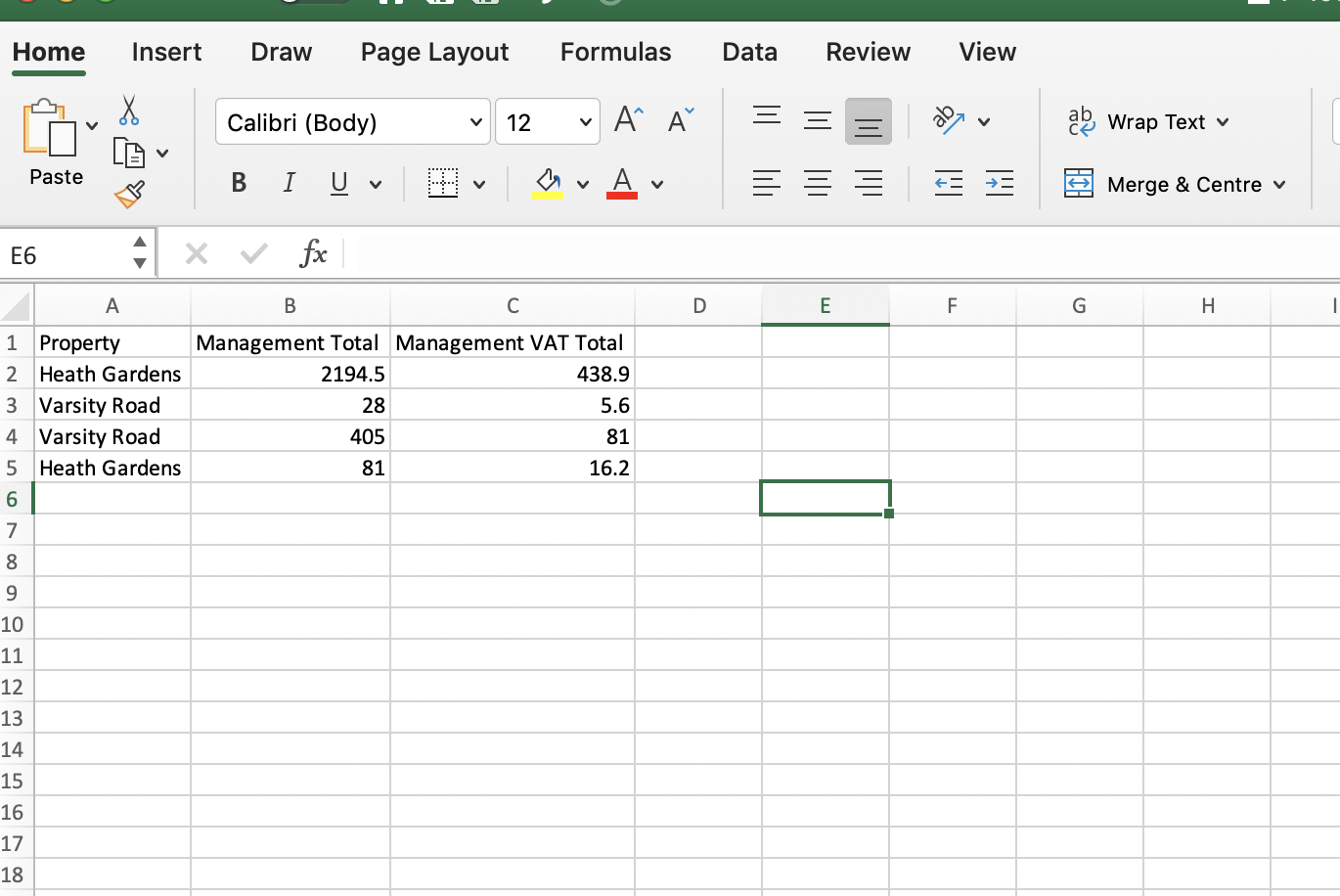Screen dimensions: 1340x896
Task: Decrease font size with small A icon
Action: click(x=681, y=121)
